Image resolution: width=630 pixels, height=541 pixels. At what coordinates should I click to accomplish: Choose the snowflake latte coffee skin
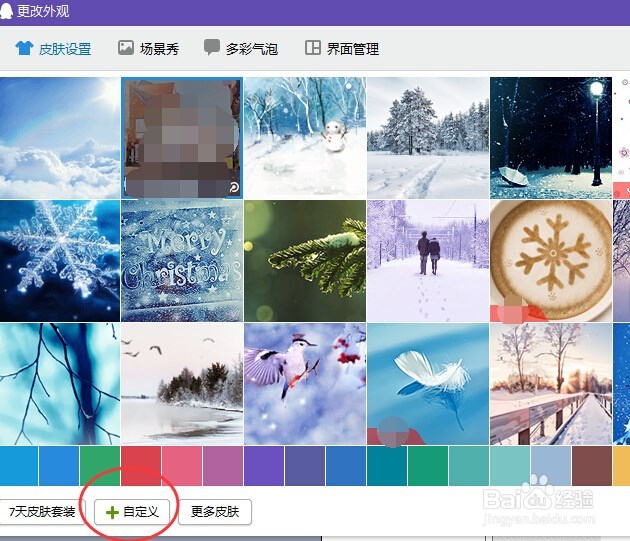[x=551, y=261]
